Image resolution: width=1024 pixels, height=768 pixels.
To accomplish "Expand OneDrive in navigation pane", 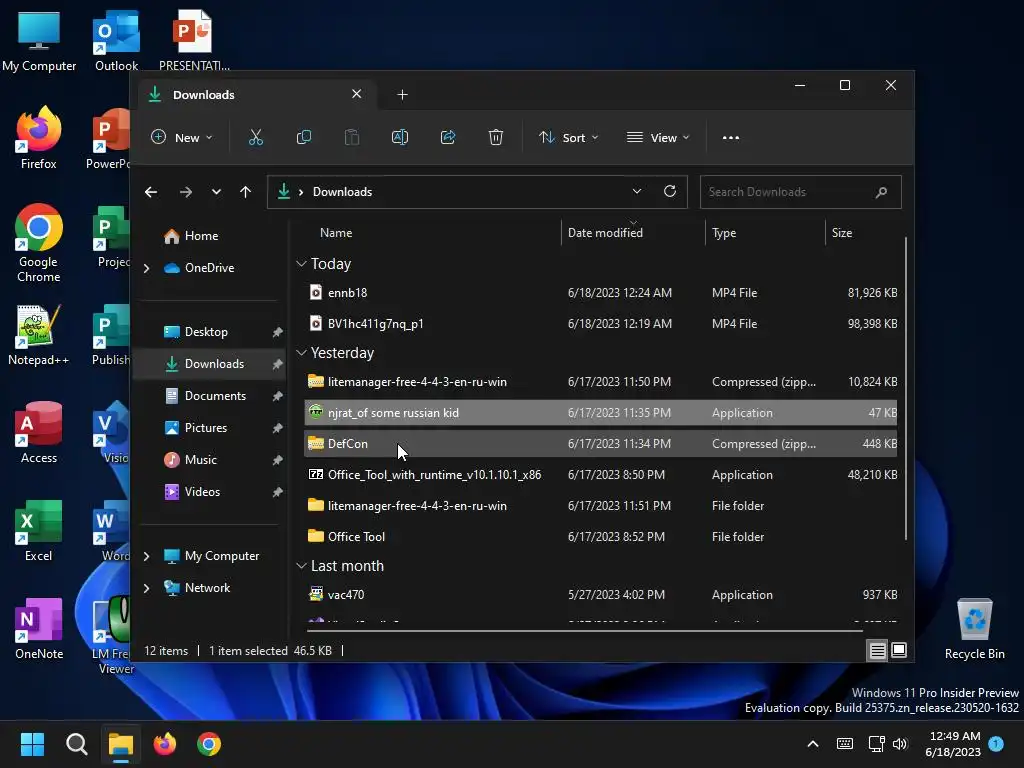I will [147, 268].
